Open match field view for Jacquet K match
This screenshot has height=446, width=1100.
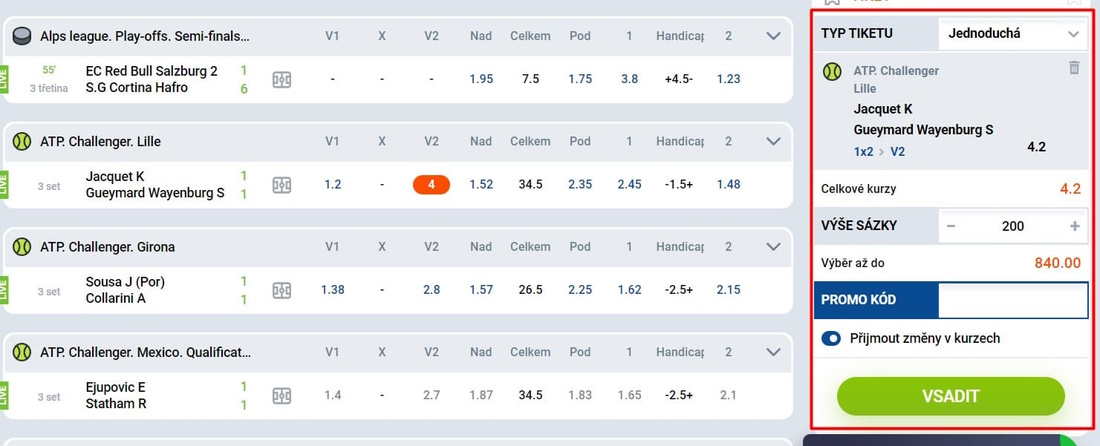pos(282,185)
